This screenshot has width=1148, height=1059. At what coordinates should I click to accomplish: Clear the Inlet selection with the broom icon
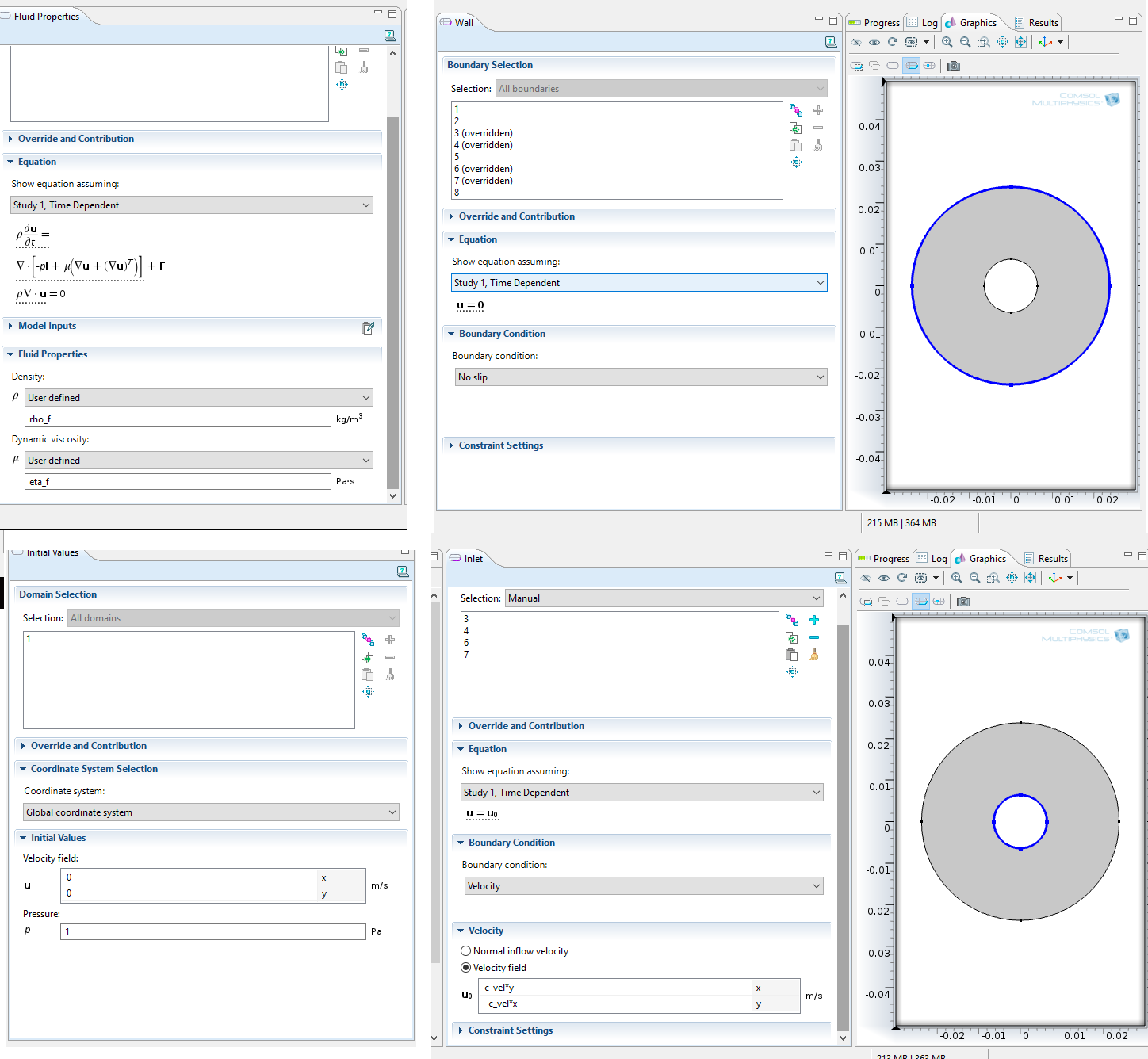pyautogui.click(x=813, y=655)
